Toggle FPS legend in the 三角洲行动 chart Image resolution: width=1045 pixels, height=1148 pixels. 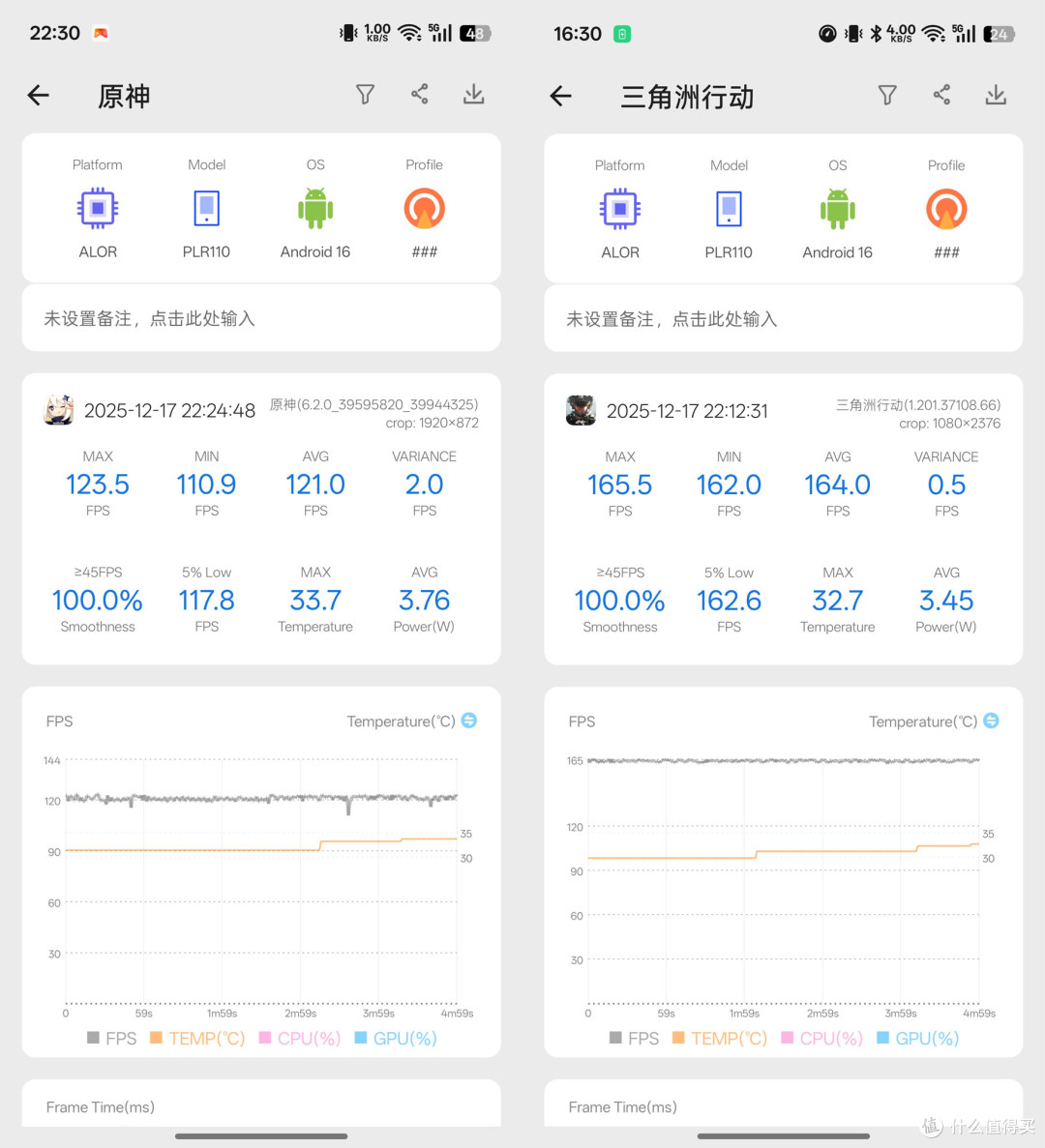[634, 1038]
